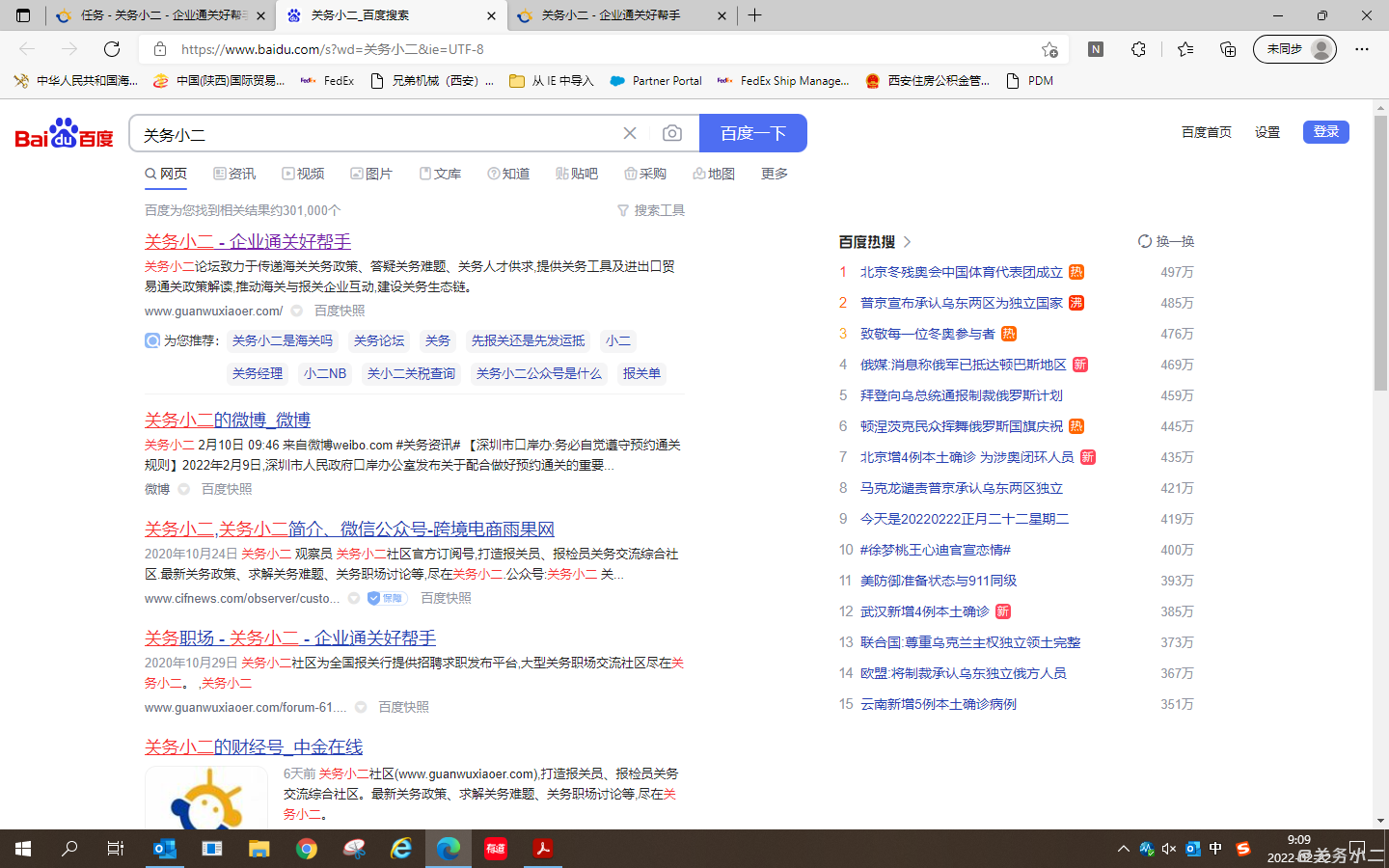Click the browser Back arrow

pos(27,49)
